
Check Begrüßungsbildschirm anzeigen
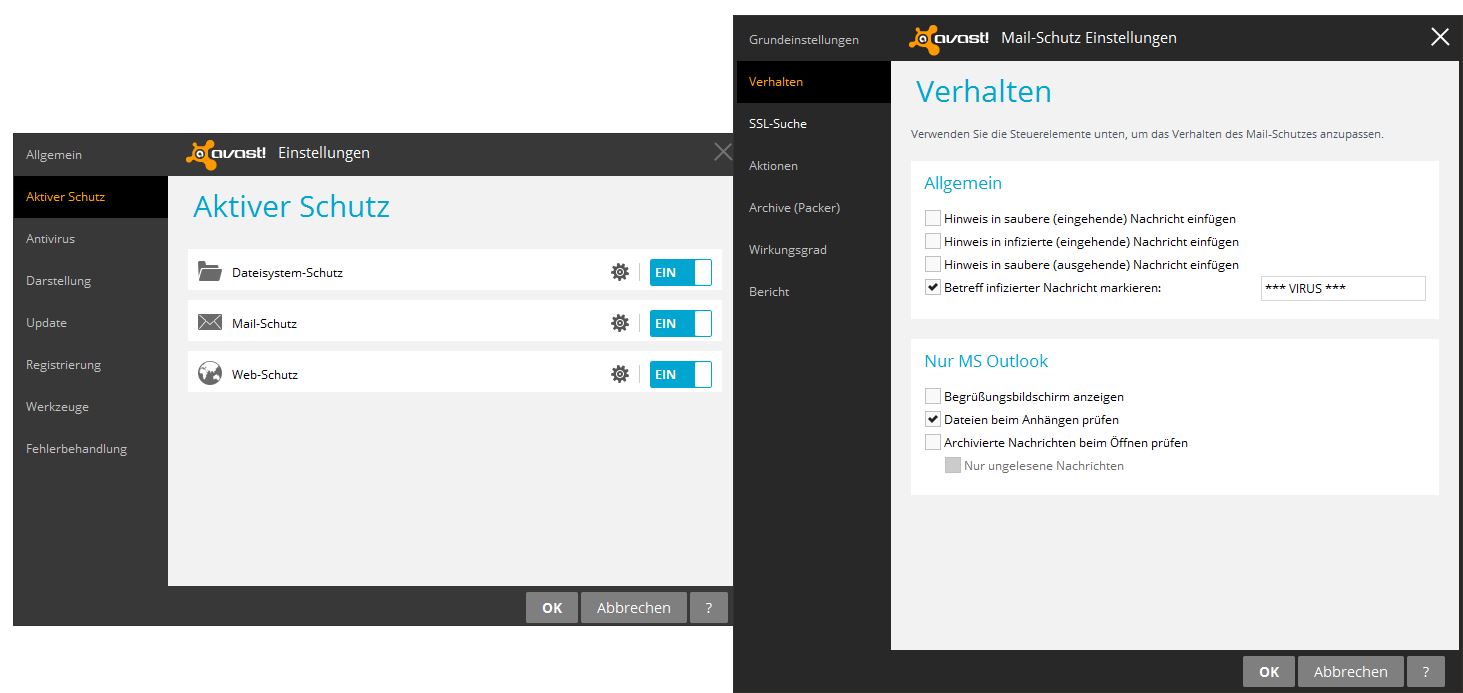click(x=933, y=396)
